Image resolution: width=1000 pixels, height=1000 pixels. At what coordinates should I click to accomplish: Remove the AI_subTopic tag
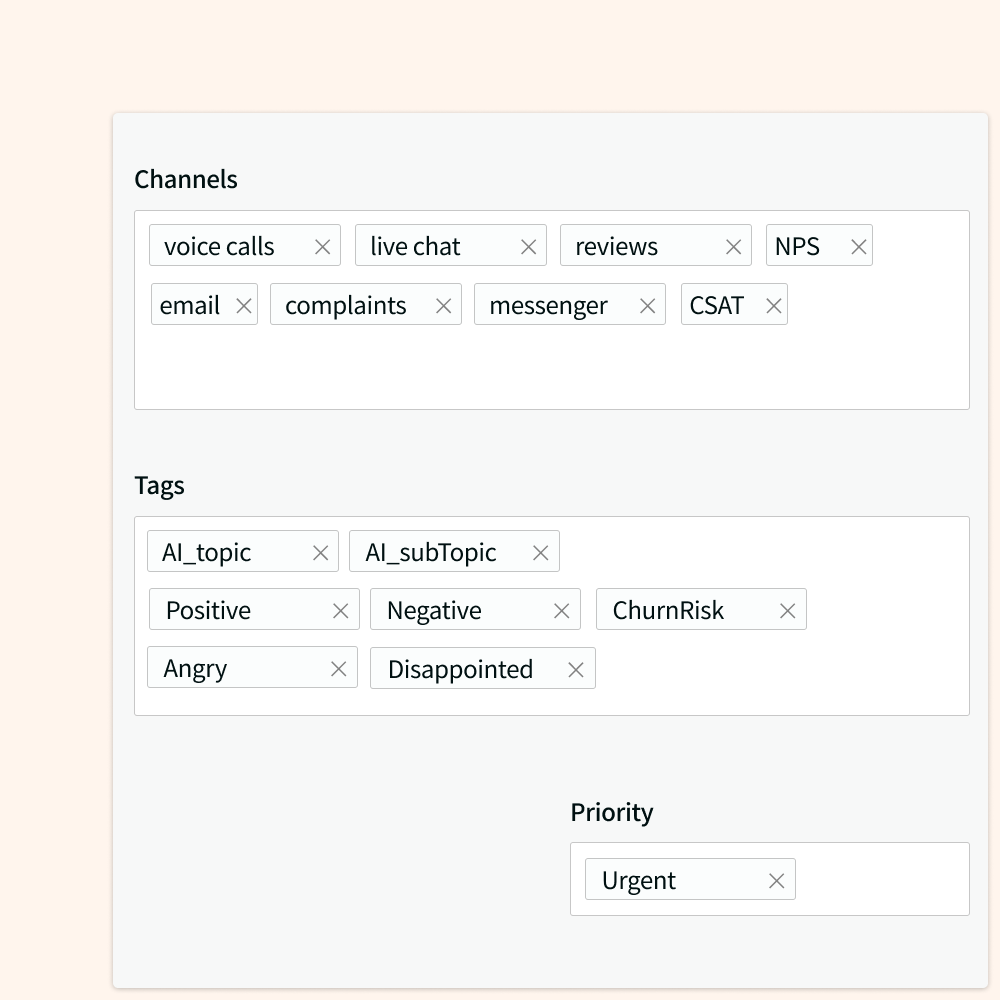point(540,551)
